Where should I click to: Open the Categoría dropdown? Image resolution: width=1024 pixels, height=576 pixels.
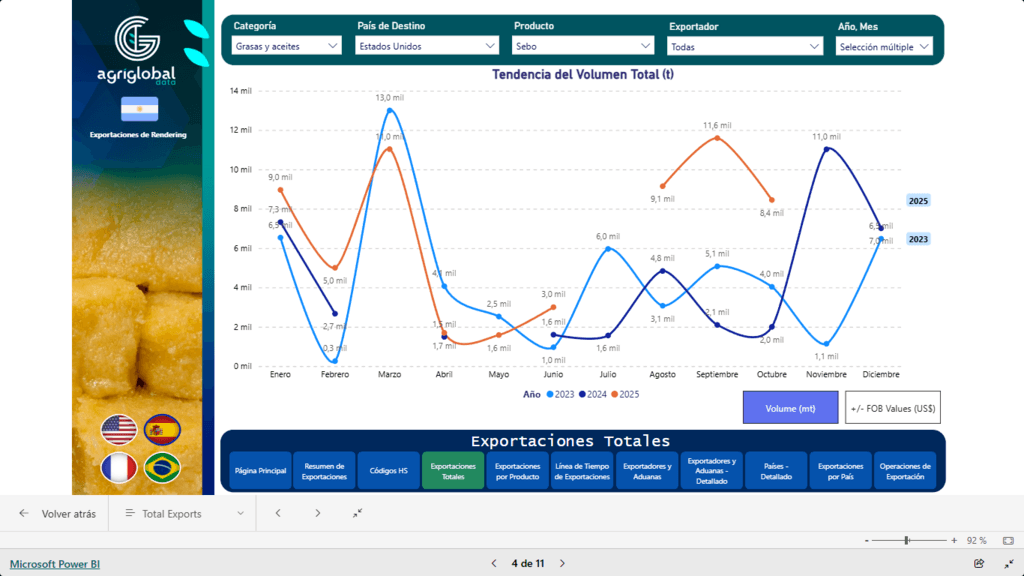[x=287, y=46]
